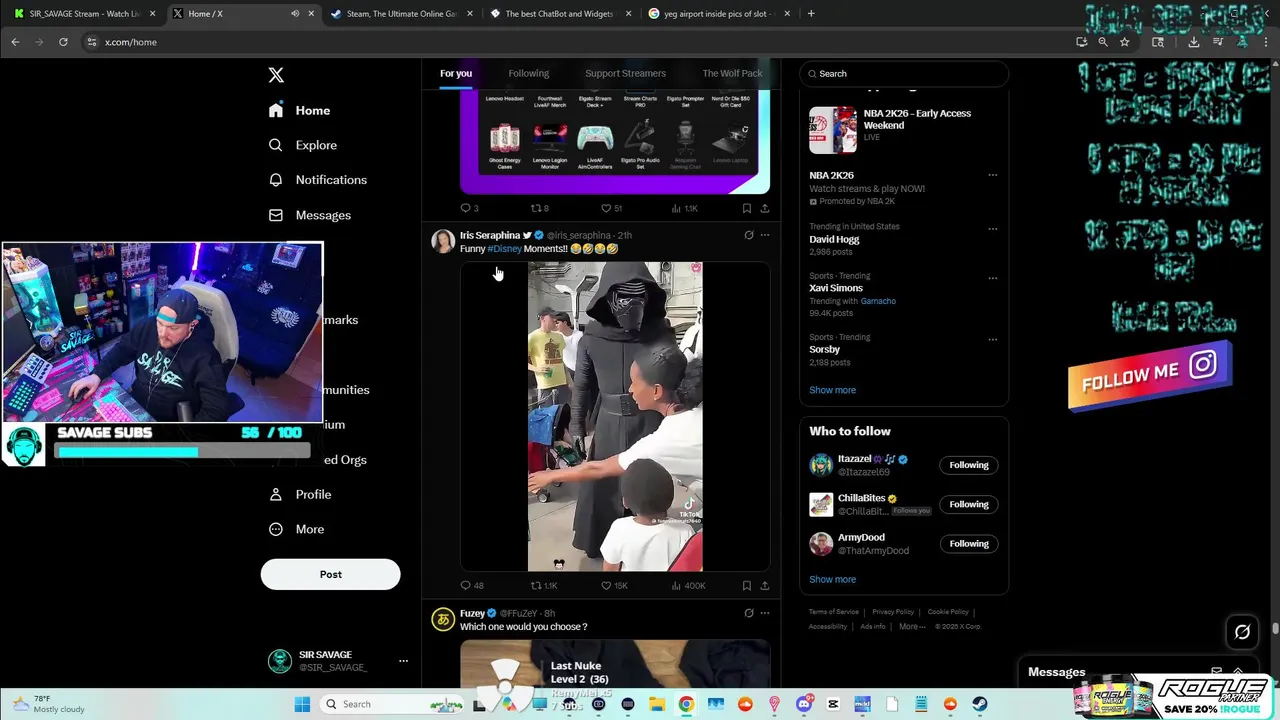Reply to the post with 3 replies

[x=469, y=208]
